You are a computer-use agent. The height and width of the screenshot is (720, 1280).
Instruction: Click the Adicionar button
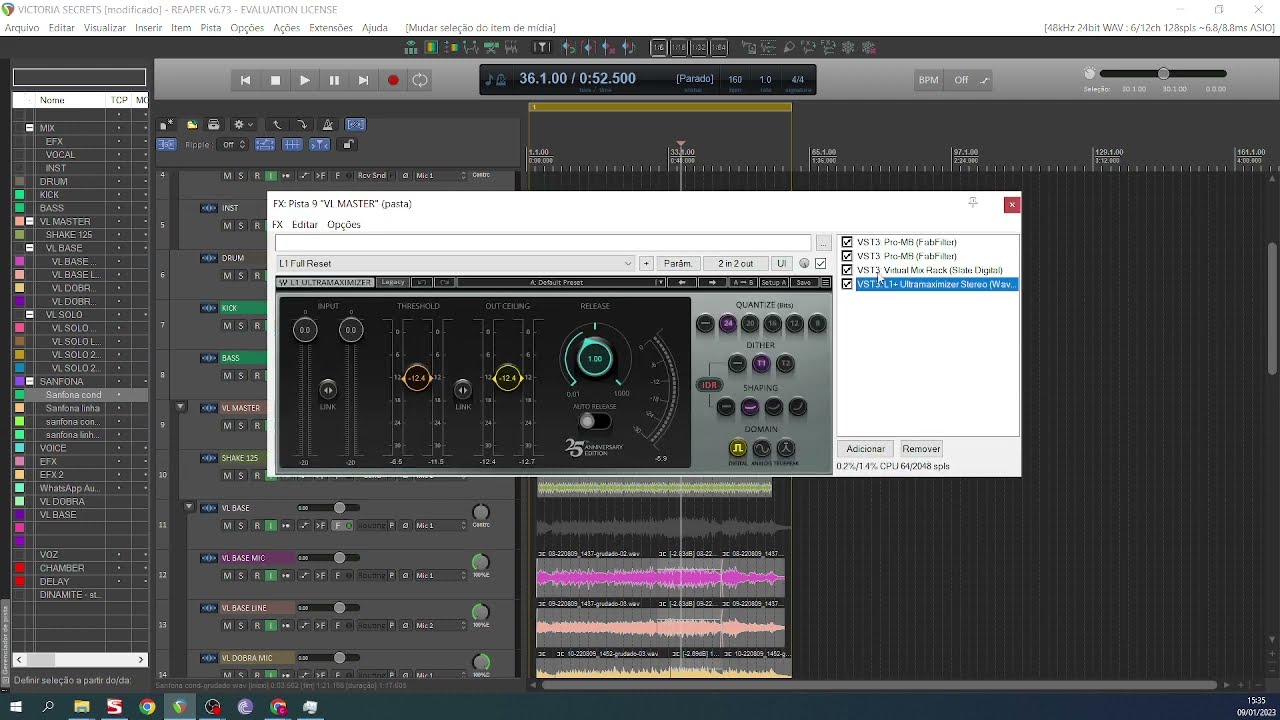click(866, 449)
